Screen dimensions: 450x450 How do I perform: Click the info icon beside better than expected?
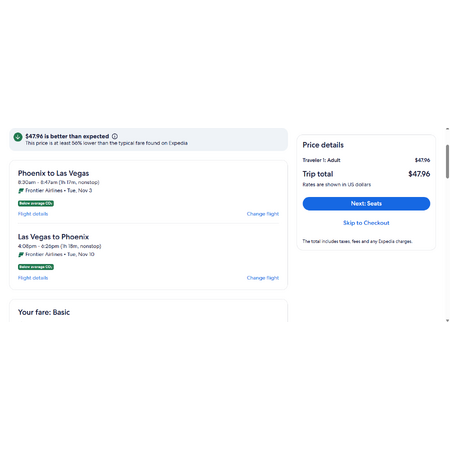(x=115, y=136)
